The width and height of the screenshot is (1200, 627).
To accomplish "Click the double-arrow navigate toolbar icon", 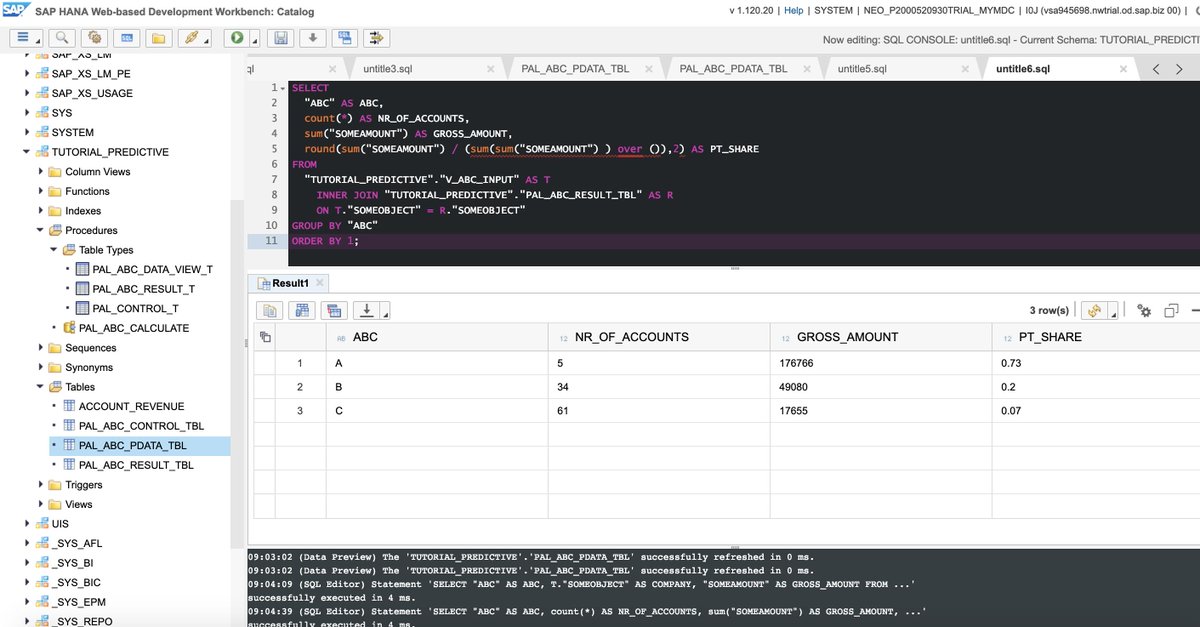I will pyautogui.click(x=376, y=38).
